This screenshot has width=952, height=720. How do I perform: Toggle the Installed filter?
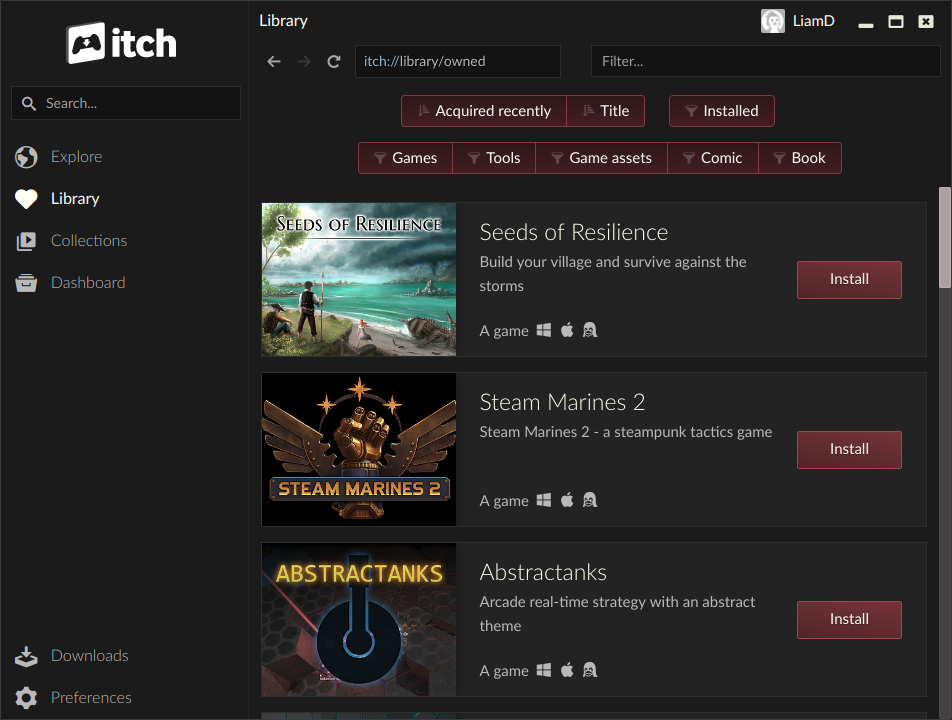[721, 111]
